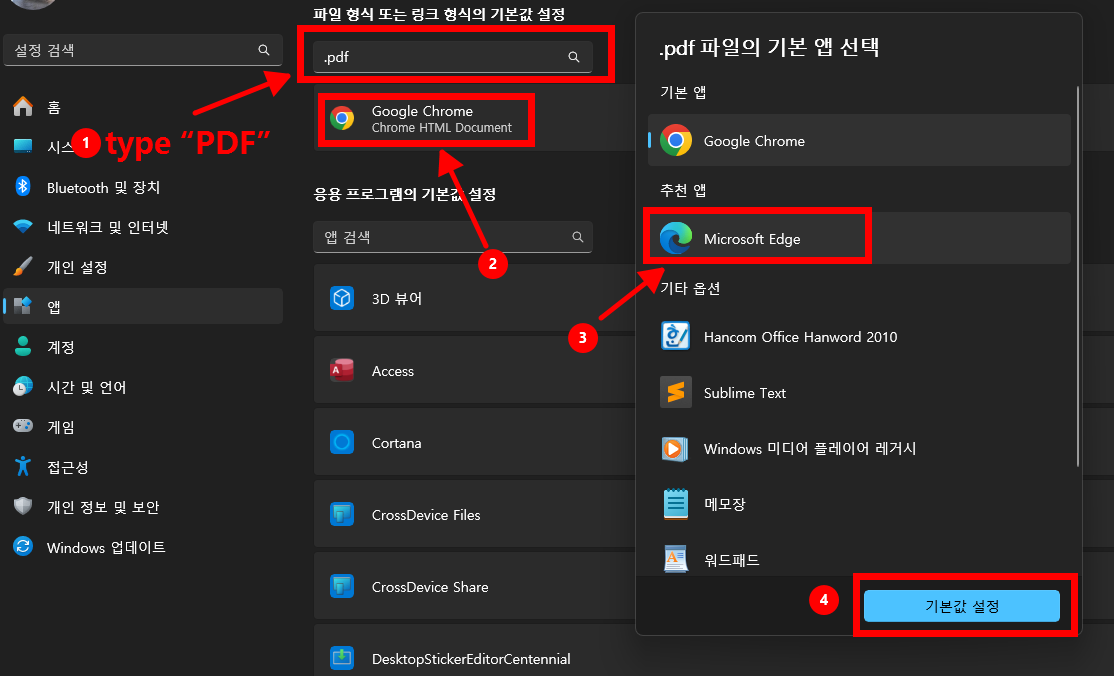The image size is (1114, 676).
Task: Open 네트워크 및 인터넷 section
Action: [107, 227]
